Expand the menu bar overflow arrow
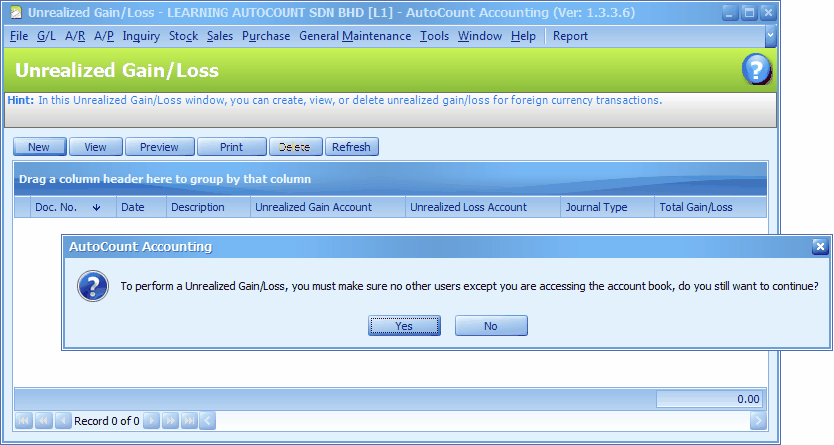Screen dimensions: 834x445 [x=770, y=36]
